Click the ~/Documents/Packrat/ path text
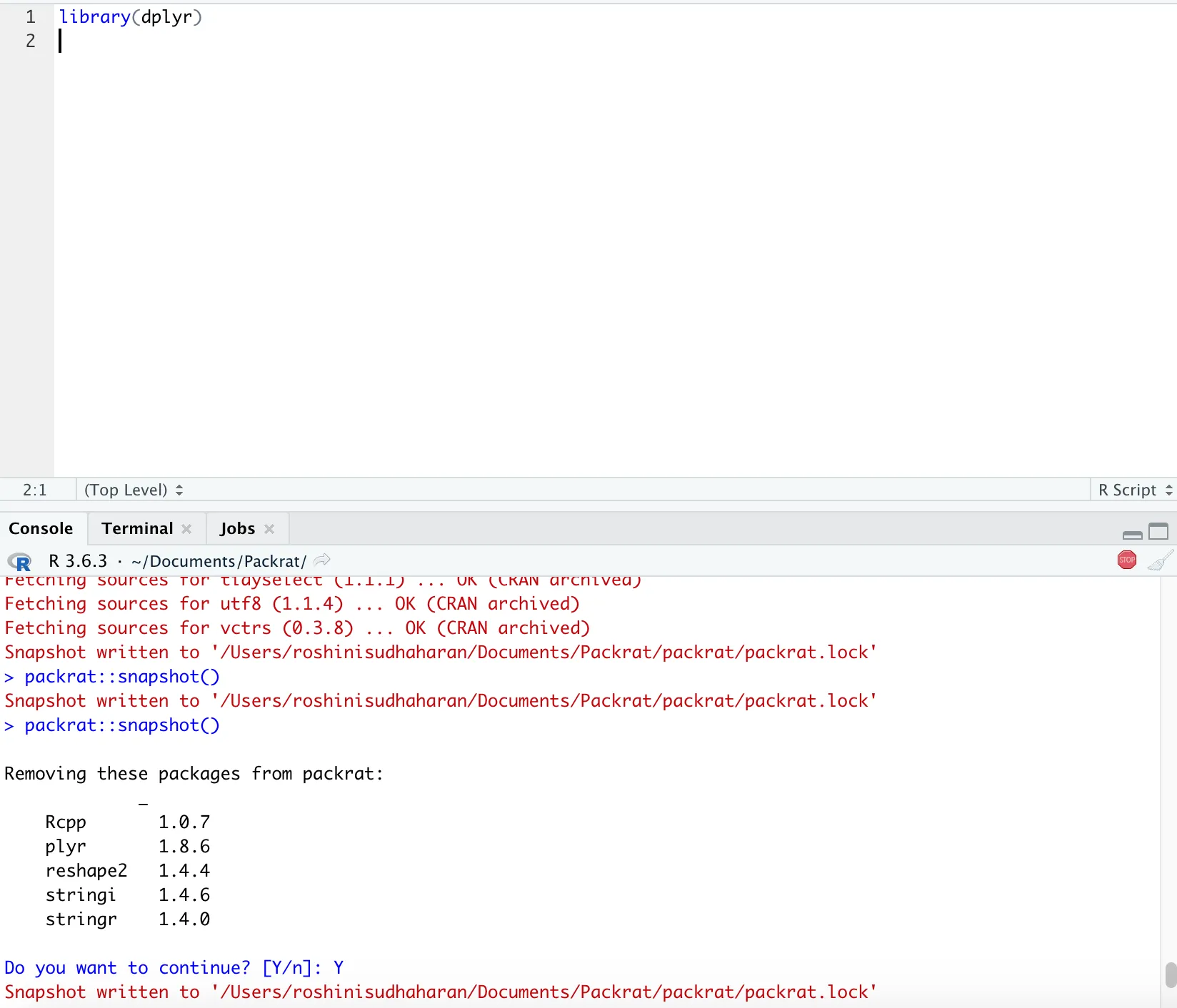 coord(219,562)
